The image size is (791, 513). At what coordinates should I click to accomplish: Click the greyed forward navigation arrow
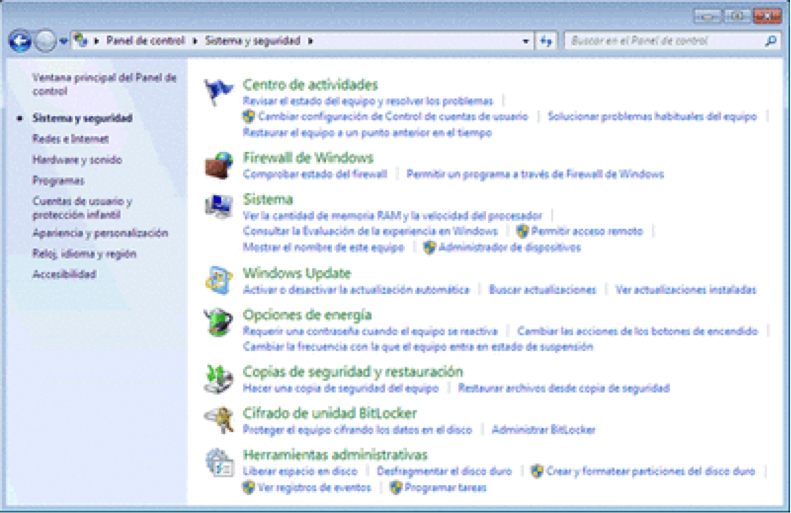coord(45,41)
